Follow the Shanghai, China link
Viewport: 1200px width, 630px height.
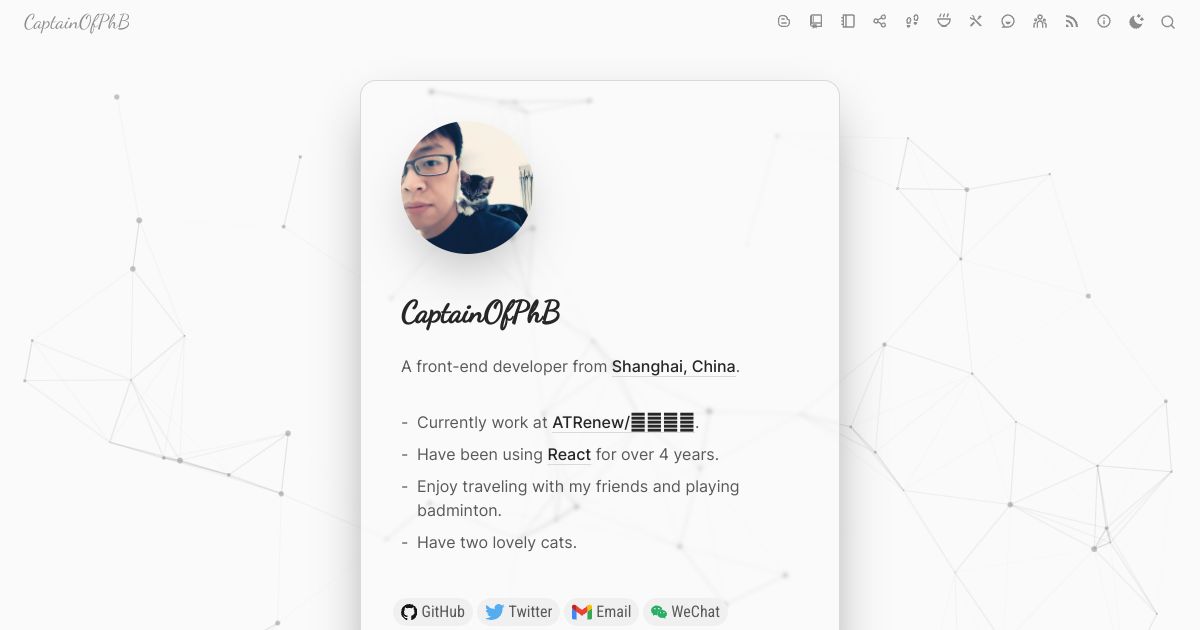point(674,366)
